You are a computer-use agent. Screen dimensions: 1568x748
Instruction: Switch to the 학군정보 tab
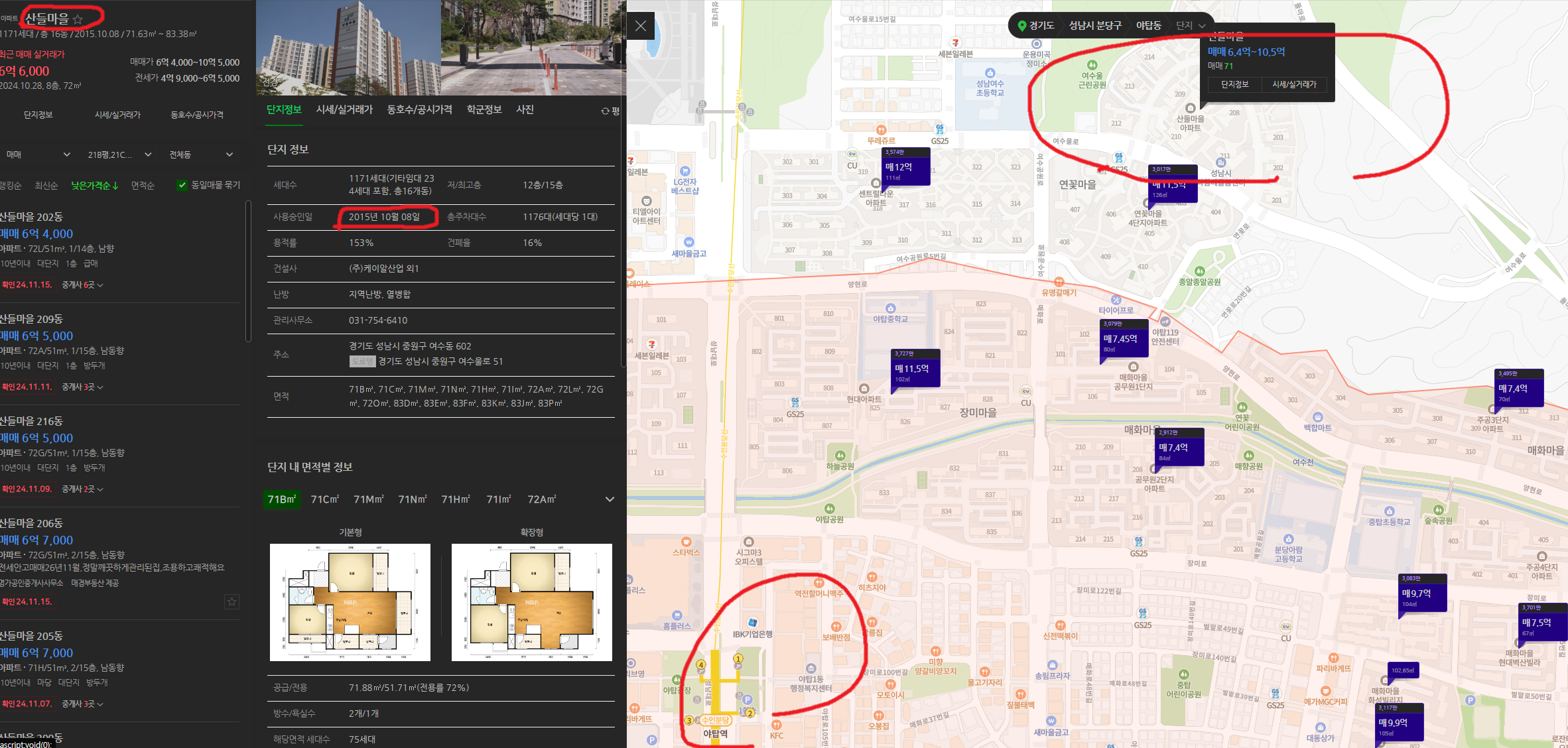[x=484, y=109]
